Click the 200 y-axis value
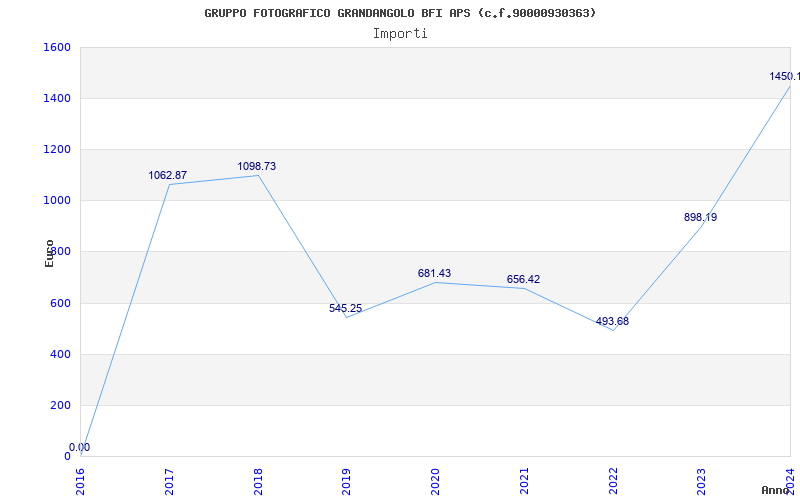This screenshot has width=800, height=500. pyautogui.click(x=60, y=405)
